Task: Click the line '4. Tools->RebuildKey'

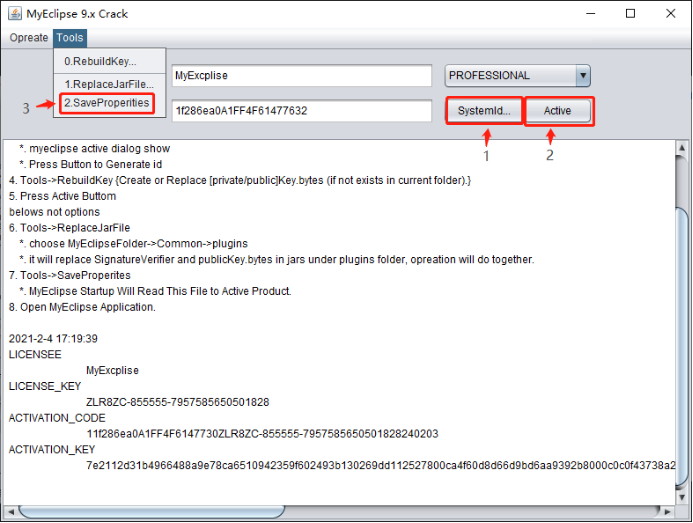Action: (240, 180)
